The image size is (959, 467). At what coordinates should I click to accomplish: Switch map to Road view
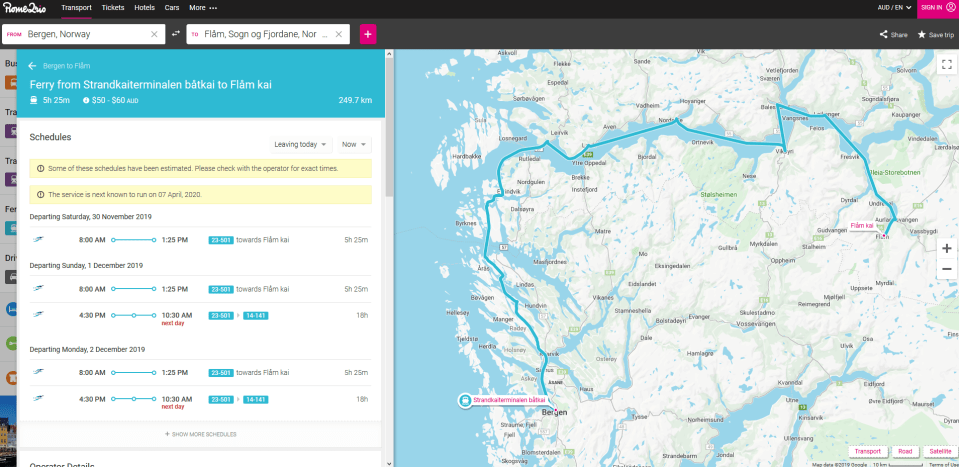coord(904,451)
